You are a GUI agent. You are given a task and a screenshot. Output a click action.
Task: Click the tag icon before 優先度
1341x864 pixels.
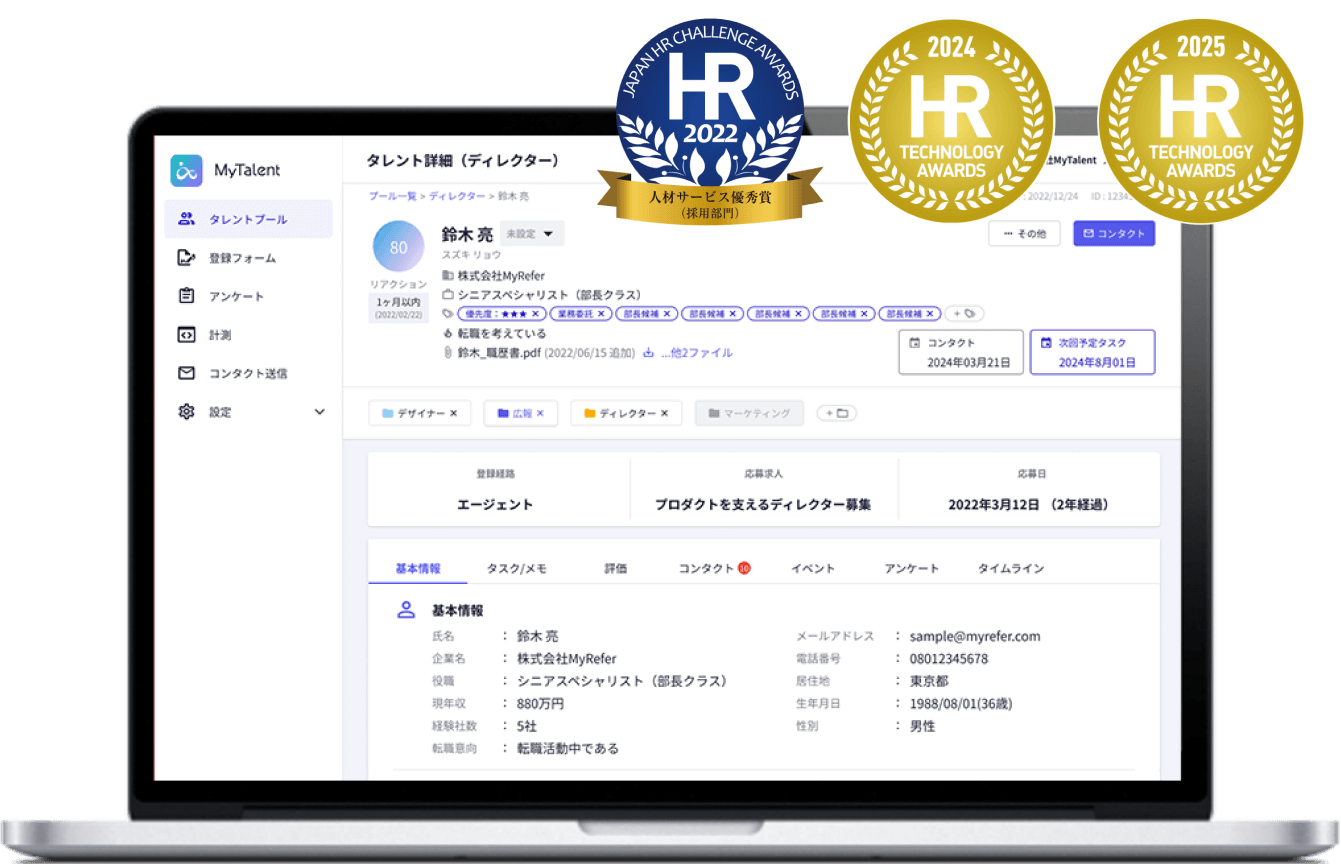pyautogui.click(x=447, y=314)
